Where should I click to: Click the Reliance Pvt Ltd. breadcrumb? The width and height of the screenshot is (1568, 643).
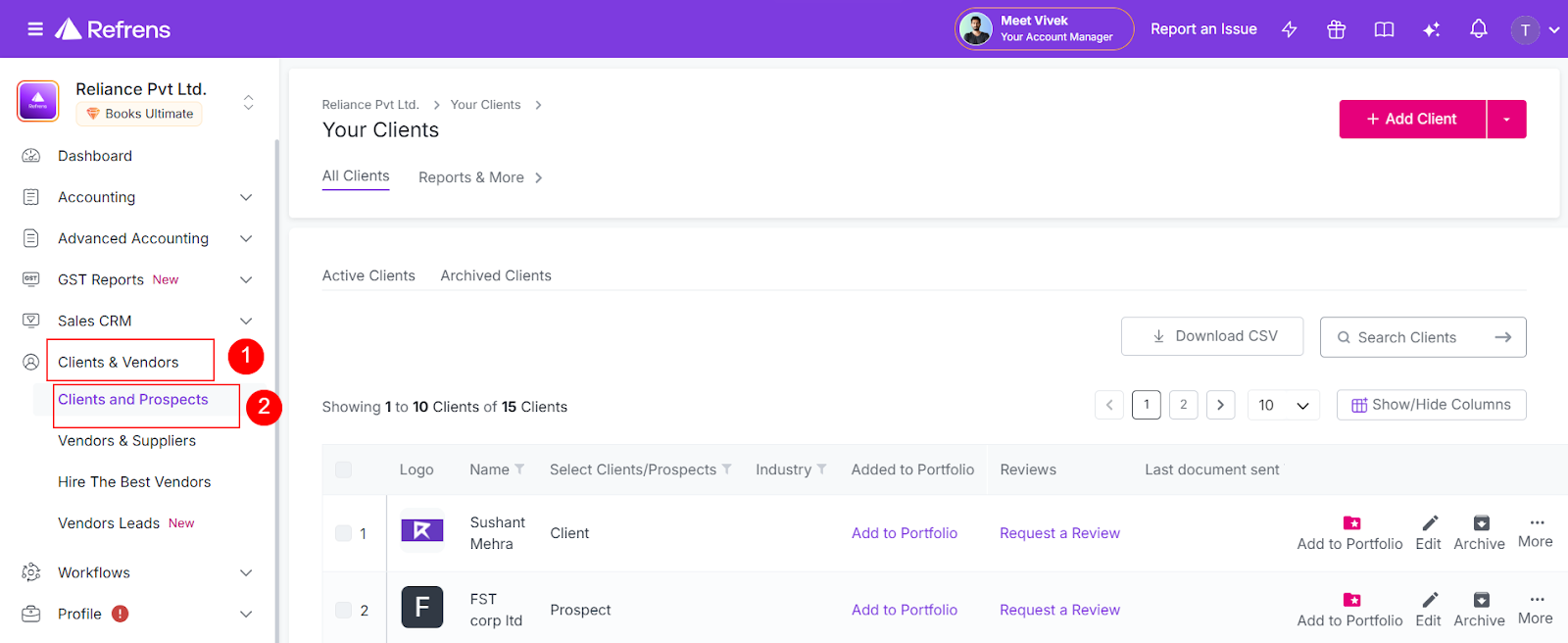click(x=370, y=105)
